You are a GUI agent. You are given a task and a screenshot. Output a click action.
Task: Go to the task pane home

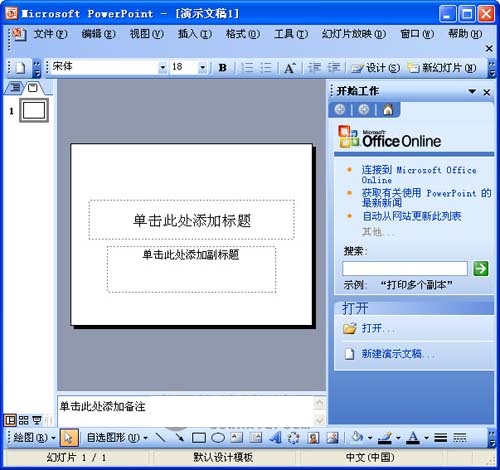tap(388, 109)
